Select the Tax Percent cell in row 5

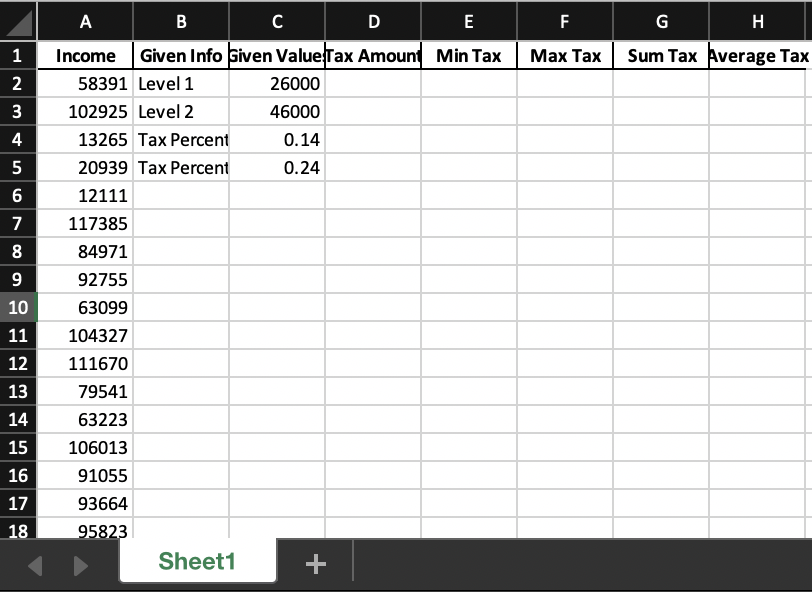tap(180, 168)
